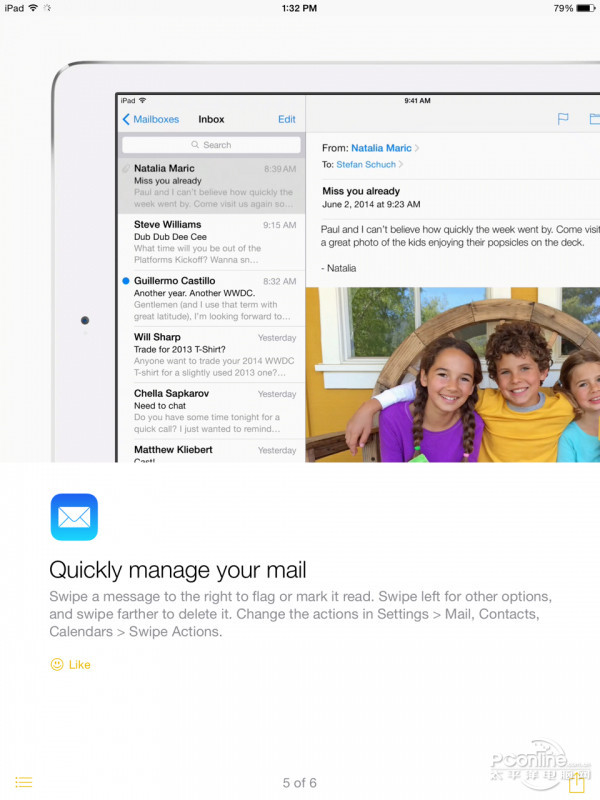
Task: Open the unread Guillermo Castillo message
Action: pyautogui.click(x=211, y=298)
